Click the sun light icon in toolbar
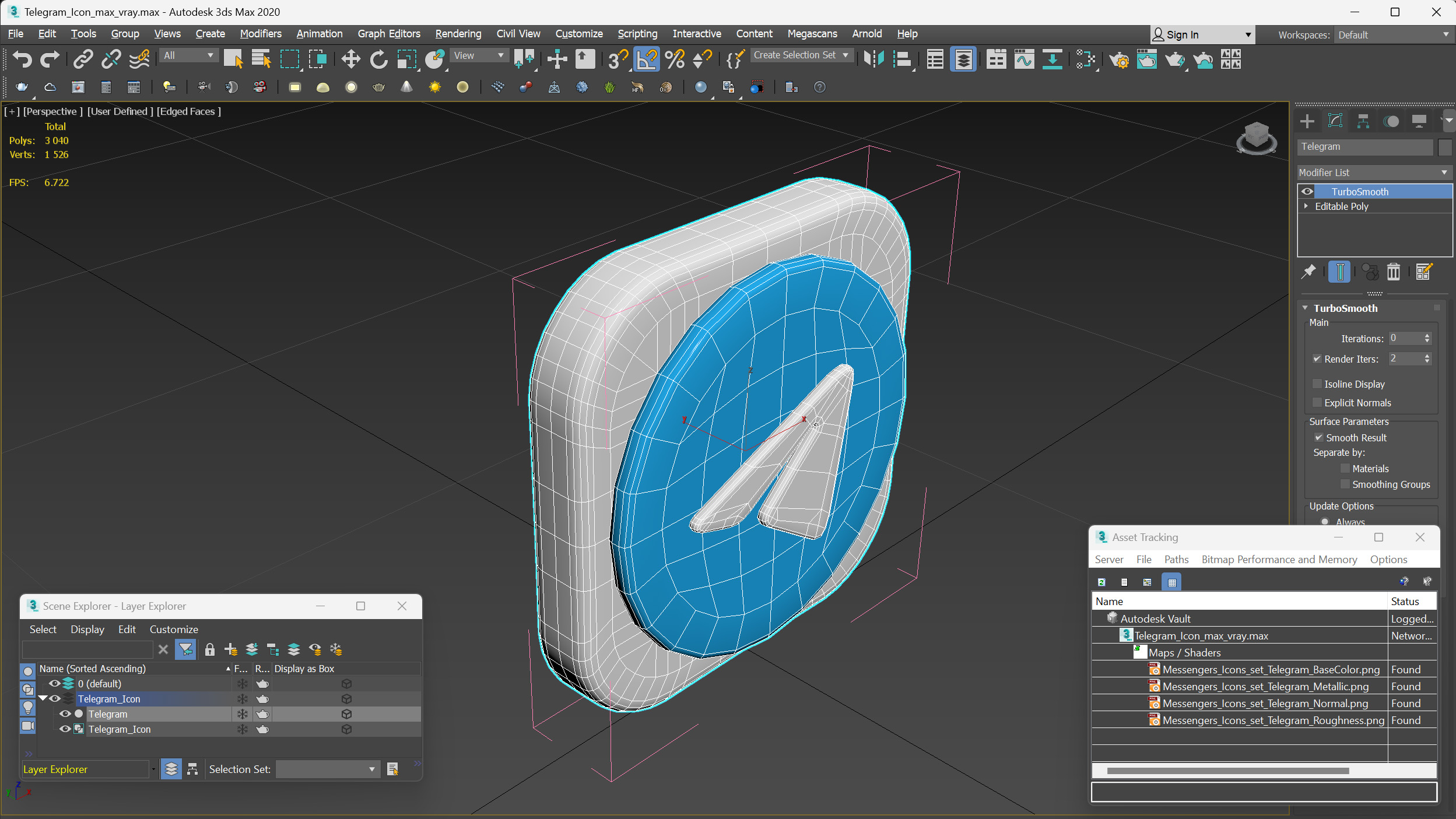 (434, 87)
